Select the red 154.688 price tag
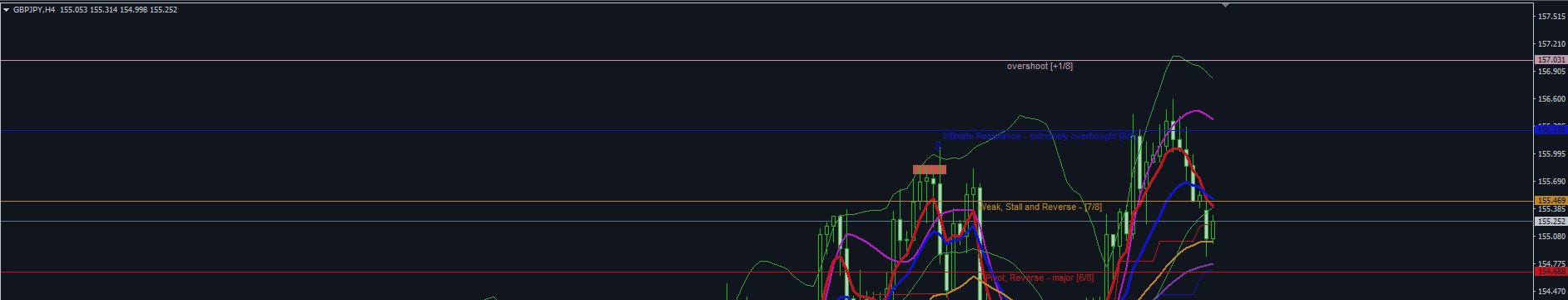Image resolution: width=1568 pixels, height=300 pixels. 1551,272
